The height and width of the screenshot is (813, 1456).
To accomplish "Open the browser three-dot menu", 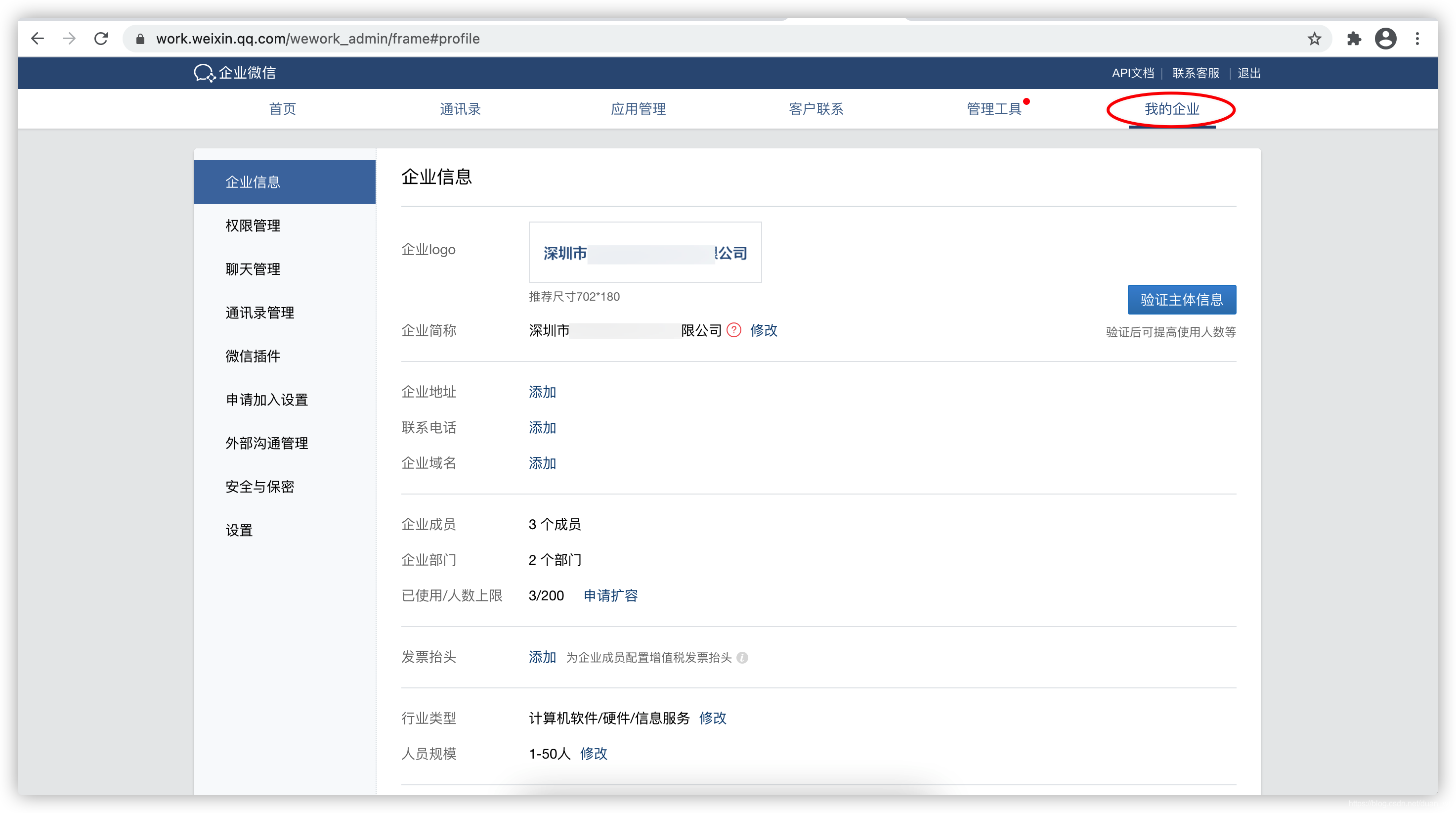I will (x=1417, y=39).
